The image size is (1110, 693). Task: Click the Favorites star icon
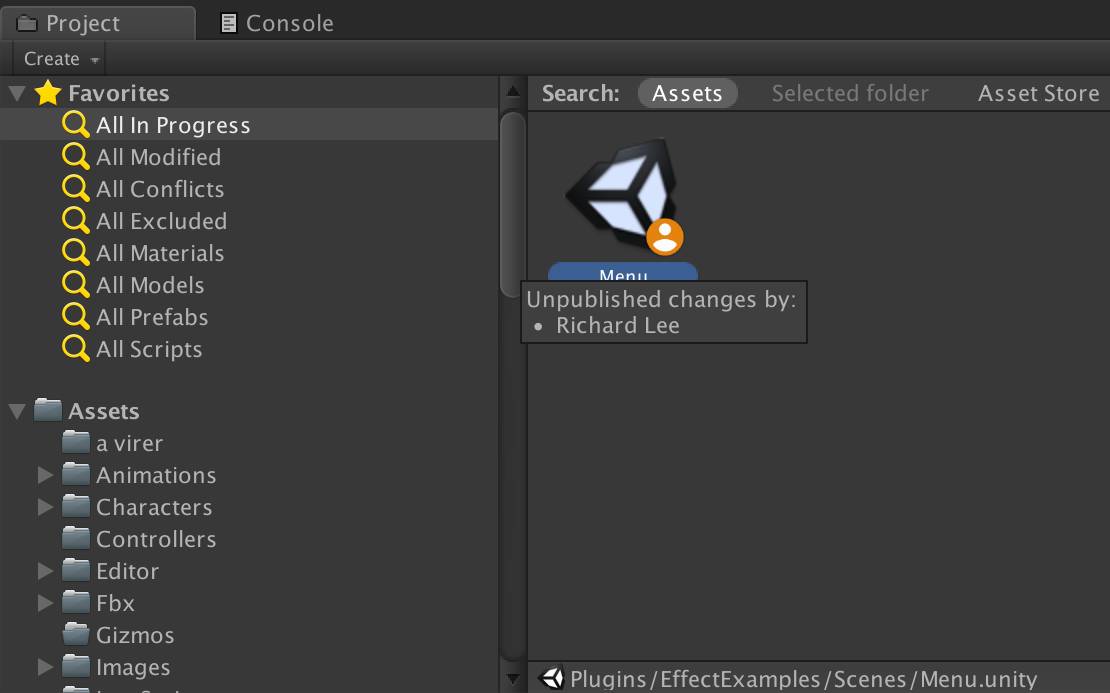47,93
